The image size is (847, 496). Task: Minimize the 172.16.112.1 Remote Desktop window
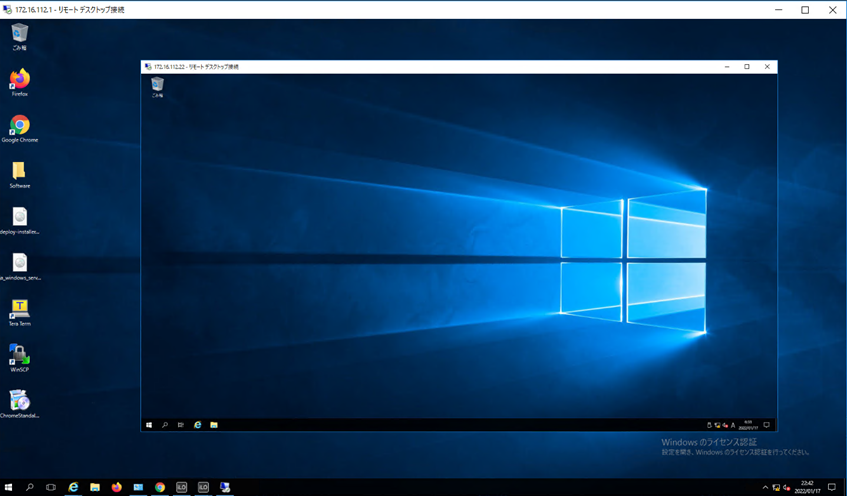click(778, 10)
